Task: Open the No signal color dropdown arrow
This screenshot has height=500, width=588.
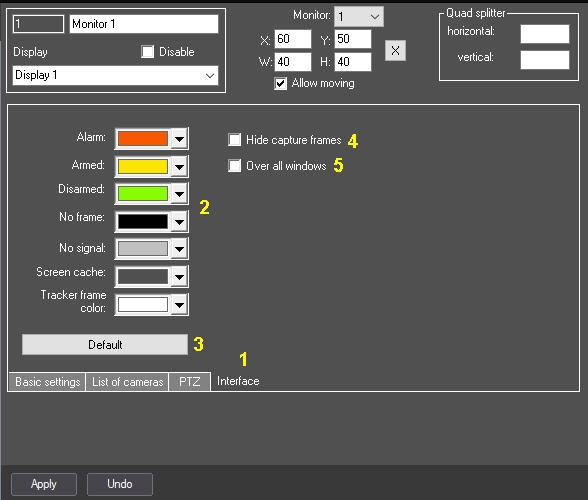Action: 179,249
